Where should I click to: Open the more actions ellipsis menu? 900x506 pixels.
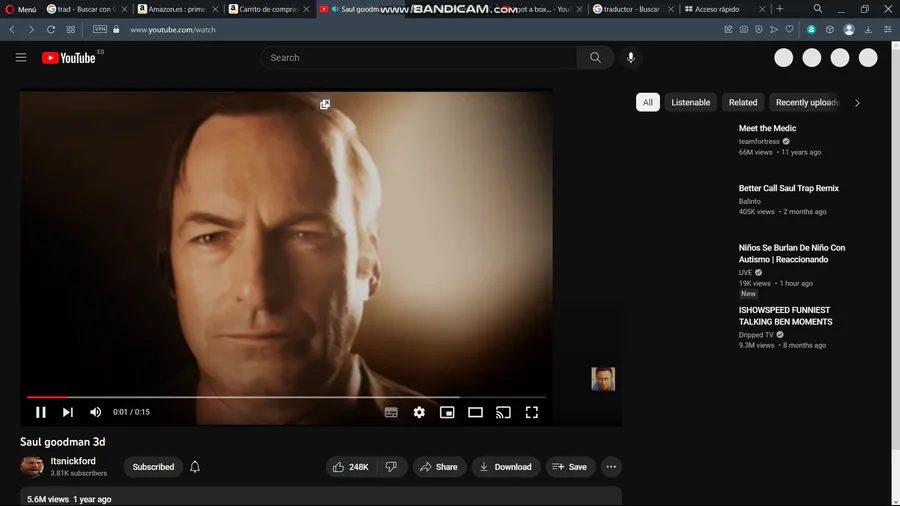(611, 467)
